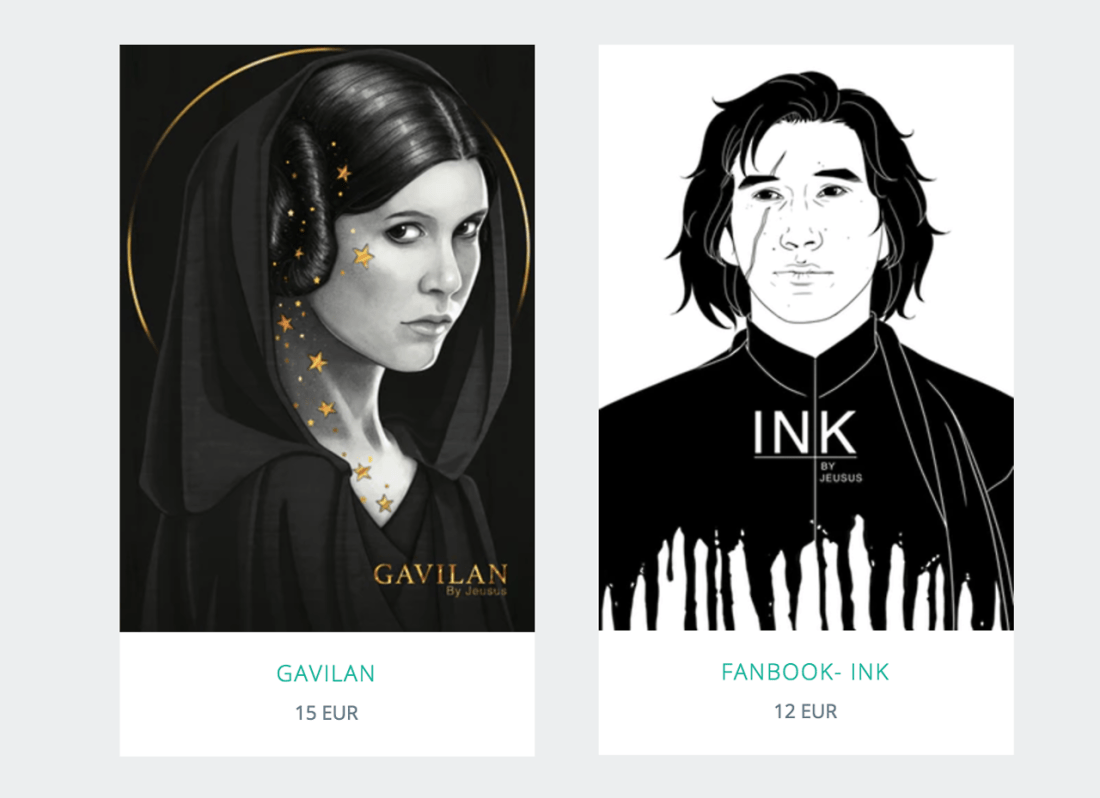Open the Gavilan hooded woman cover thumbnail

[327, 338]
